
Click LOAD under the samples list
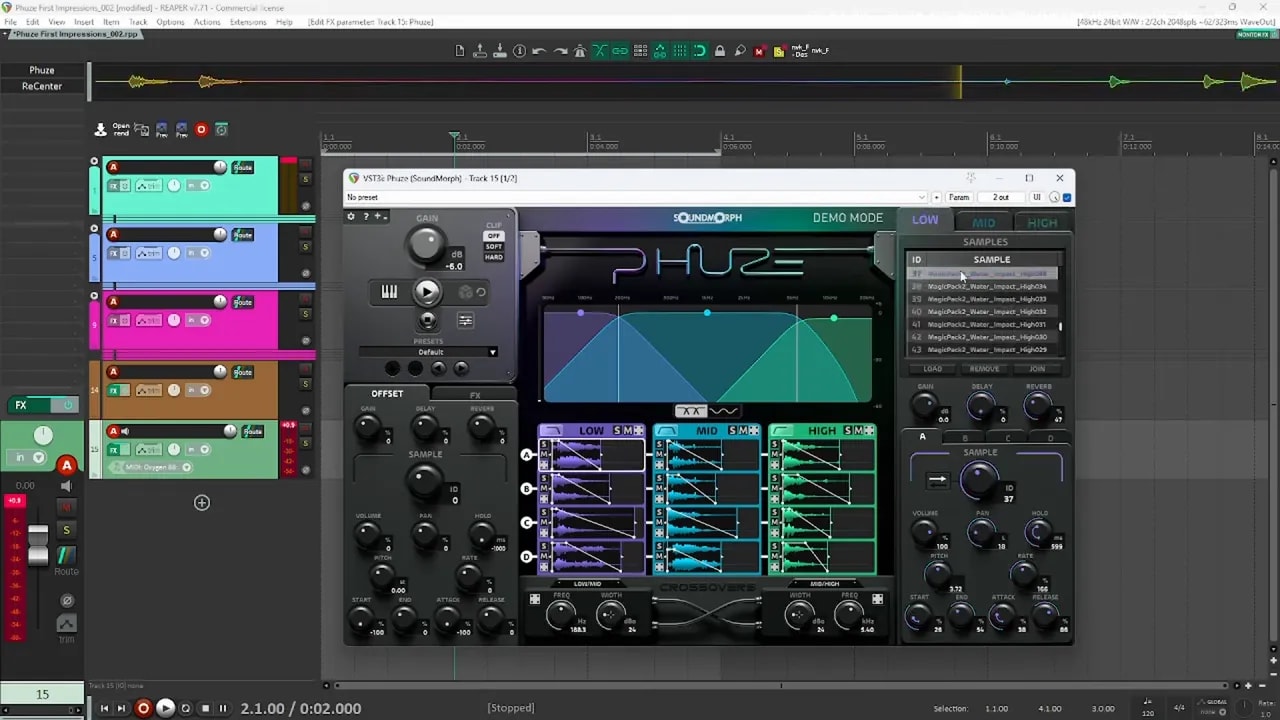tap(932, 369)
